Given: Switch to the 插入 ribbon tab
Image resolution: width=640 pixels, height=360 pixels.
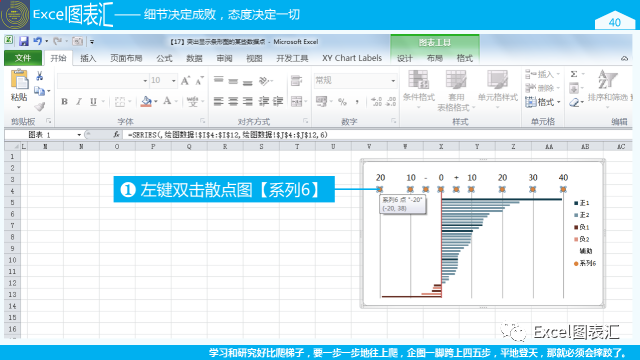Looking at the screenshot, I should [x=88, y=58].
